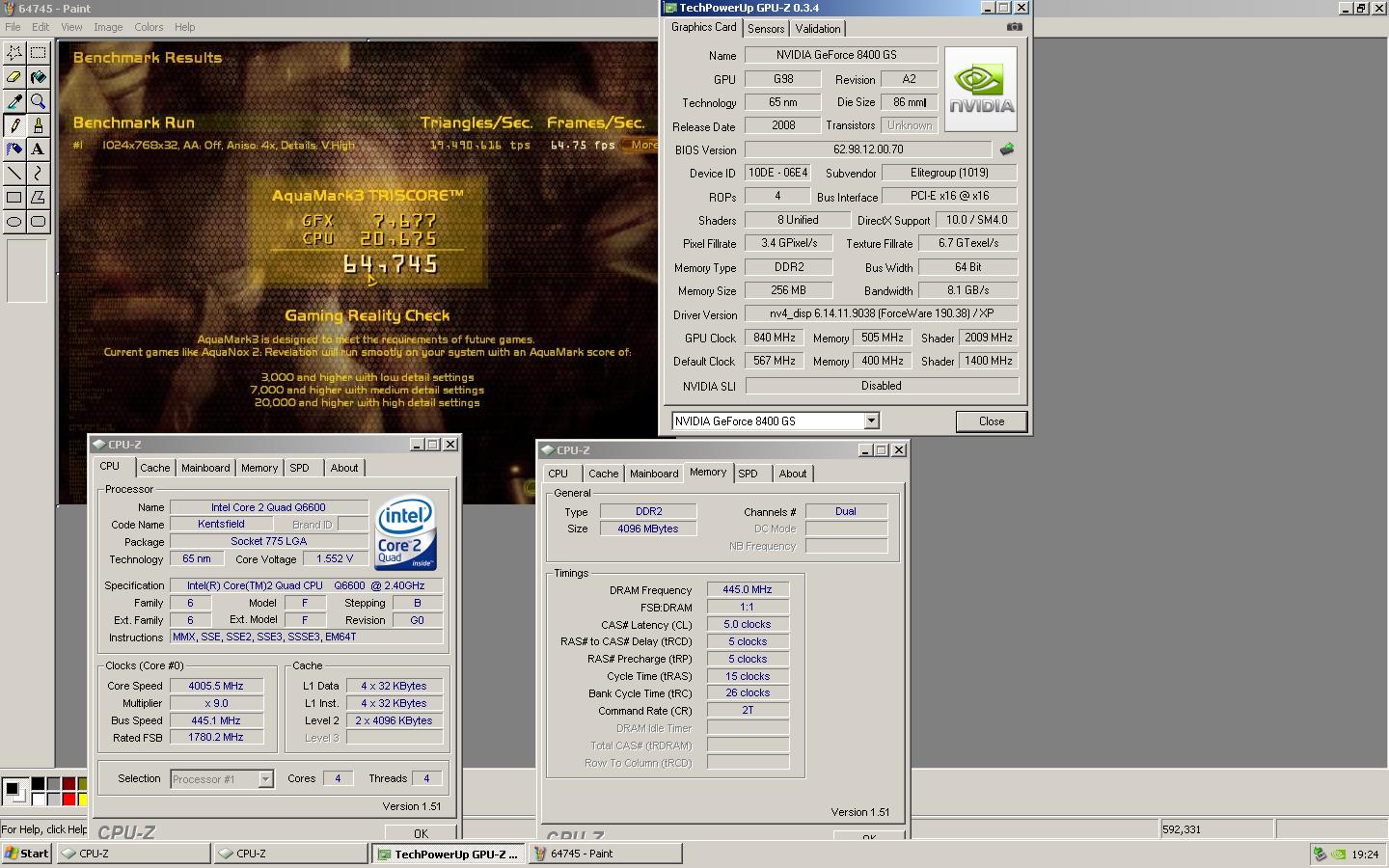Open the graphics card selection dropdown in GPU-Z
Image resolution: width=1389 pixels, height=868 pixels.
point(872,420)
